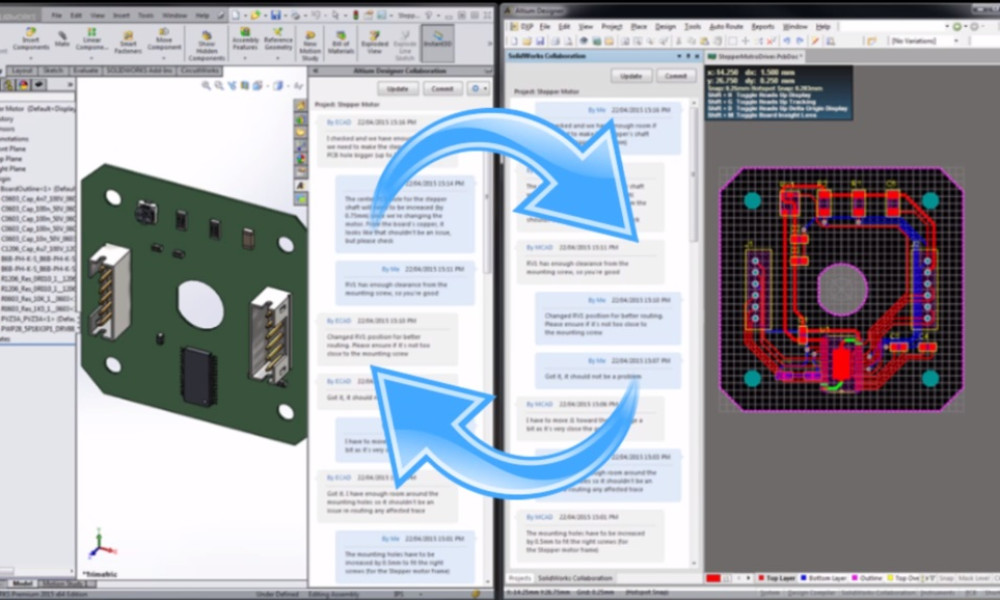The width and height of the screenshot is (1000, 600).
Task: Select the Outline layer tab in Altium
Action: (x=867, y=578)
